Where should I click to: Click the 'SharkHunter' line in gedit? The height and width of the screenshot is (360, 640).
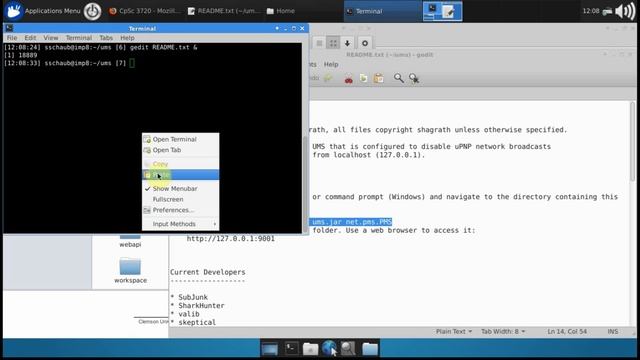201,305
